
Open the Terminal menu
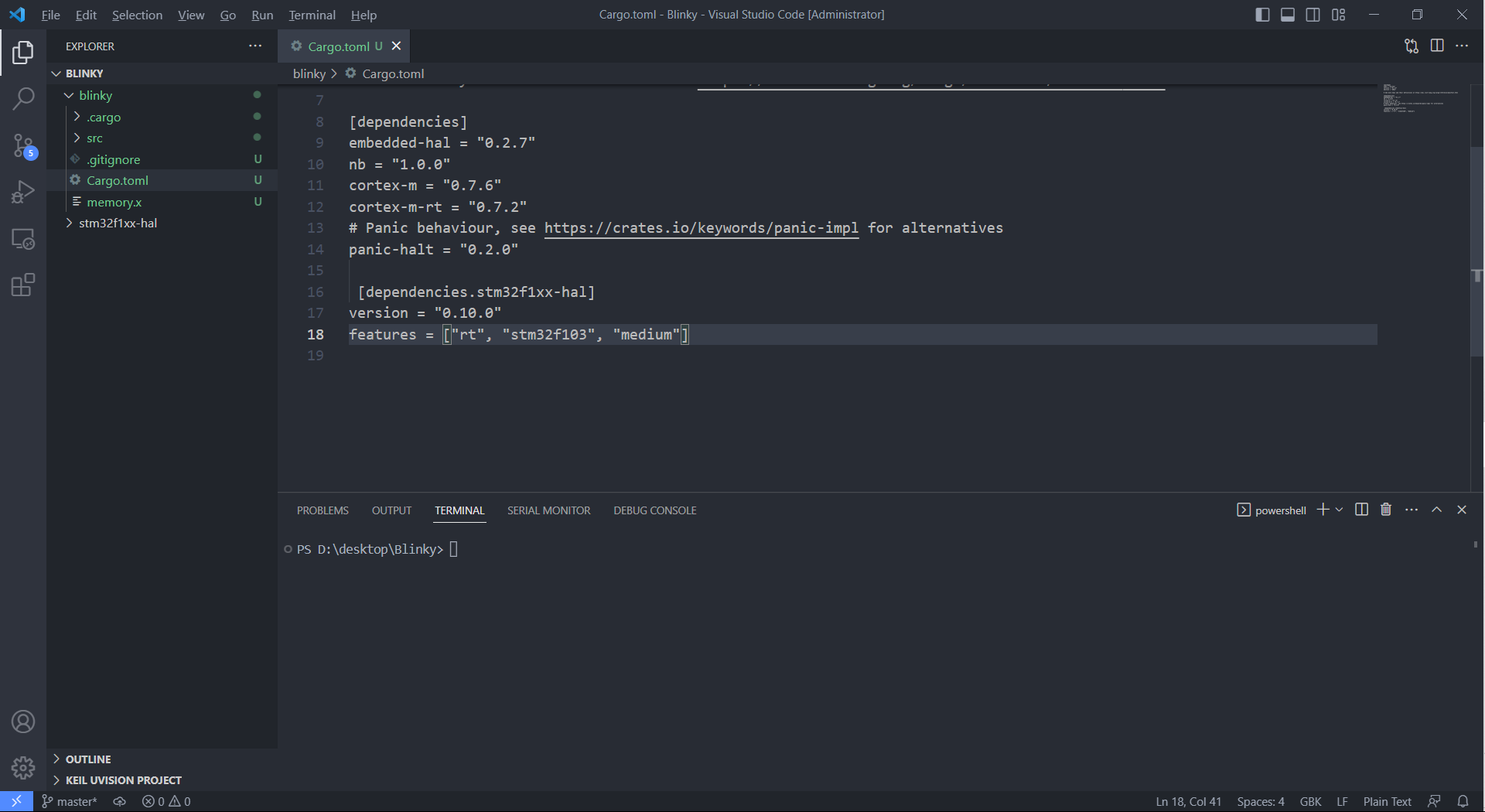[311, 15]
